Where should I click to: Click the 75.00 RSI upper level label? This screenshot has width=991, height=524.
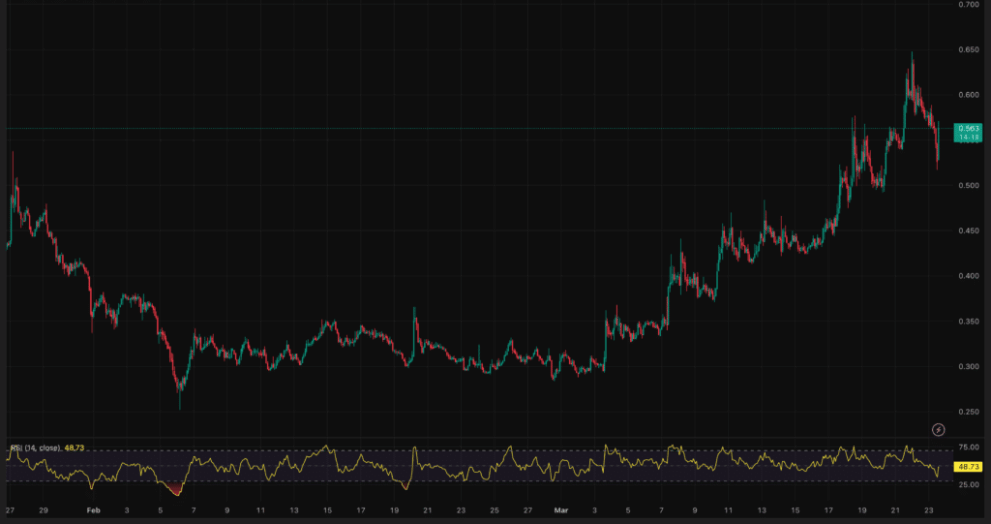pyautogui.click(x=968, y=449)
